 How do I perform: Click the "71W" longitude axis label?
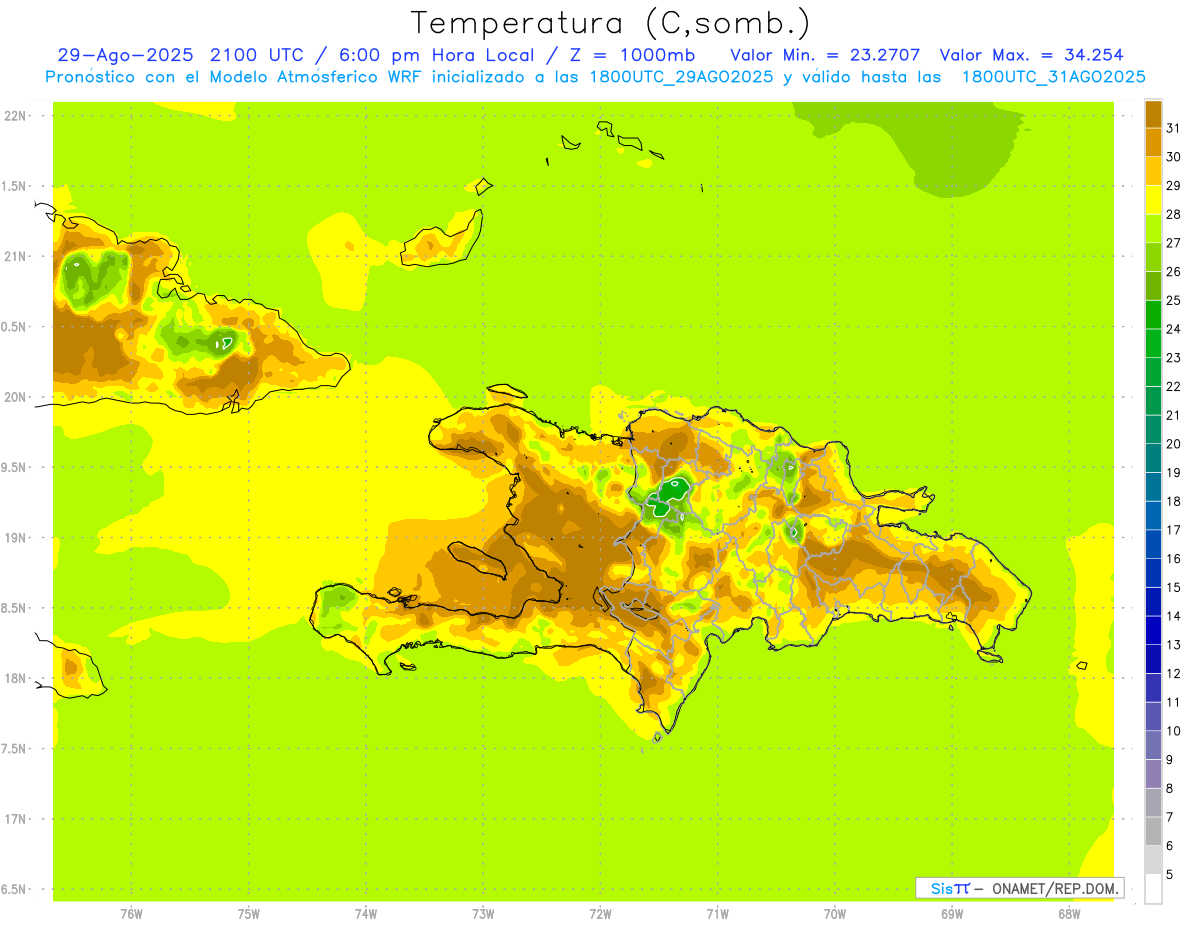[717, 914]
